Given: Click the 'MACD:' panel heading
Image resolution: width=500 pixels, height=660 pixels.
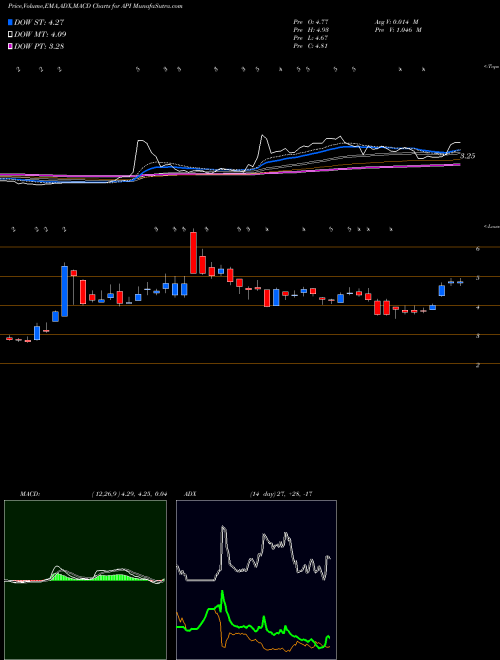Looking at the screenshot, I should point(29,494).
